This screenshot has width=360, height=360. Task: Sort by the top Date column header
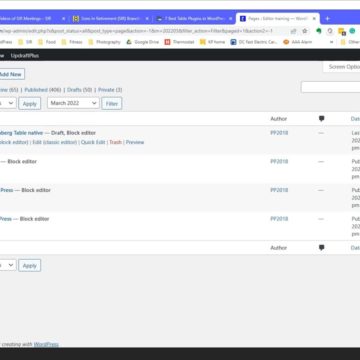[355, 119]
